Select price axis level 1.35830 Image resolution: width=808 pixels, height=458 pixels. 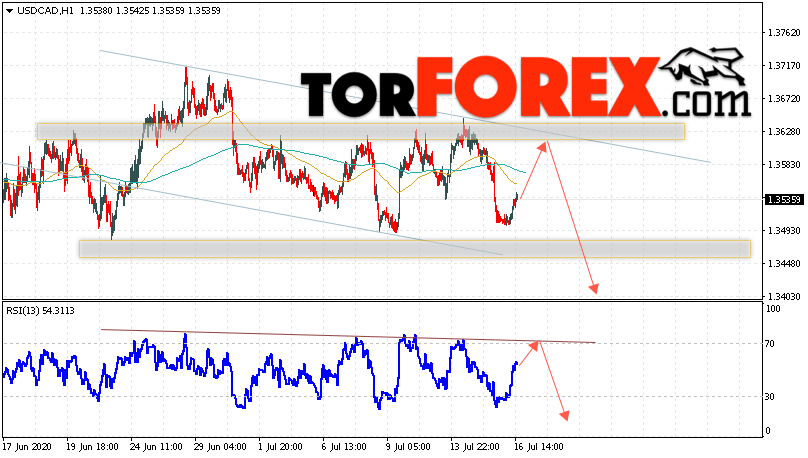click(784, 165)
